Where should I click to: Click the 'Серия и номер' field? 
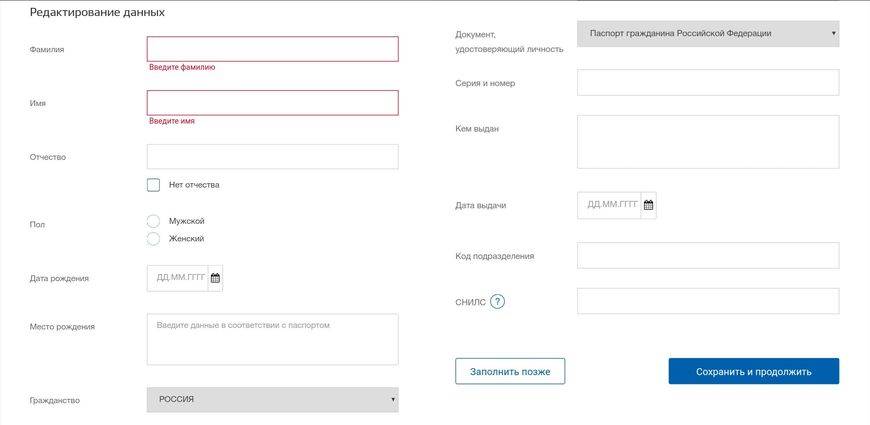point(707,82)
